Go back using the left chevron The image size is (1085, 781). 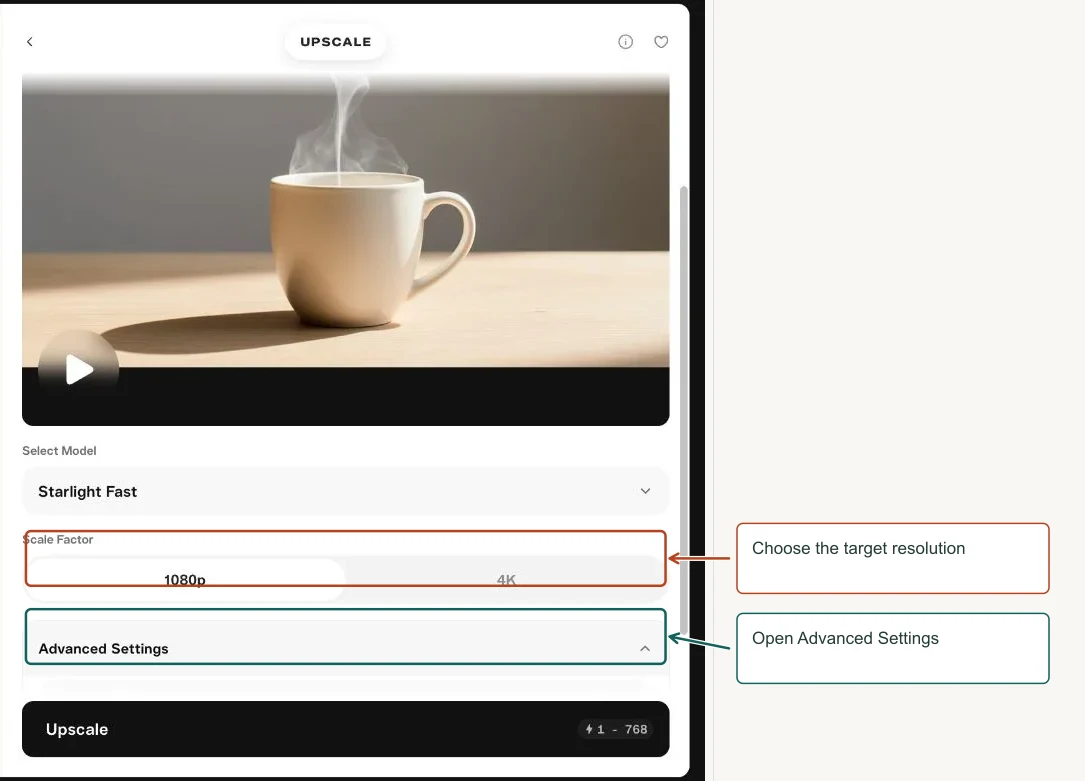[30, 42]
